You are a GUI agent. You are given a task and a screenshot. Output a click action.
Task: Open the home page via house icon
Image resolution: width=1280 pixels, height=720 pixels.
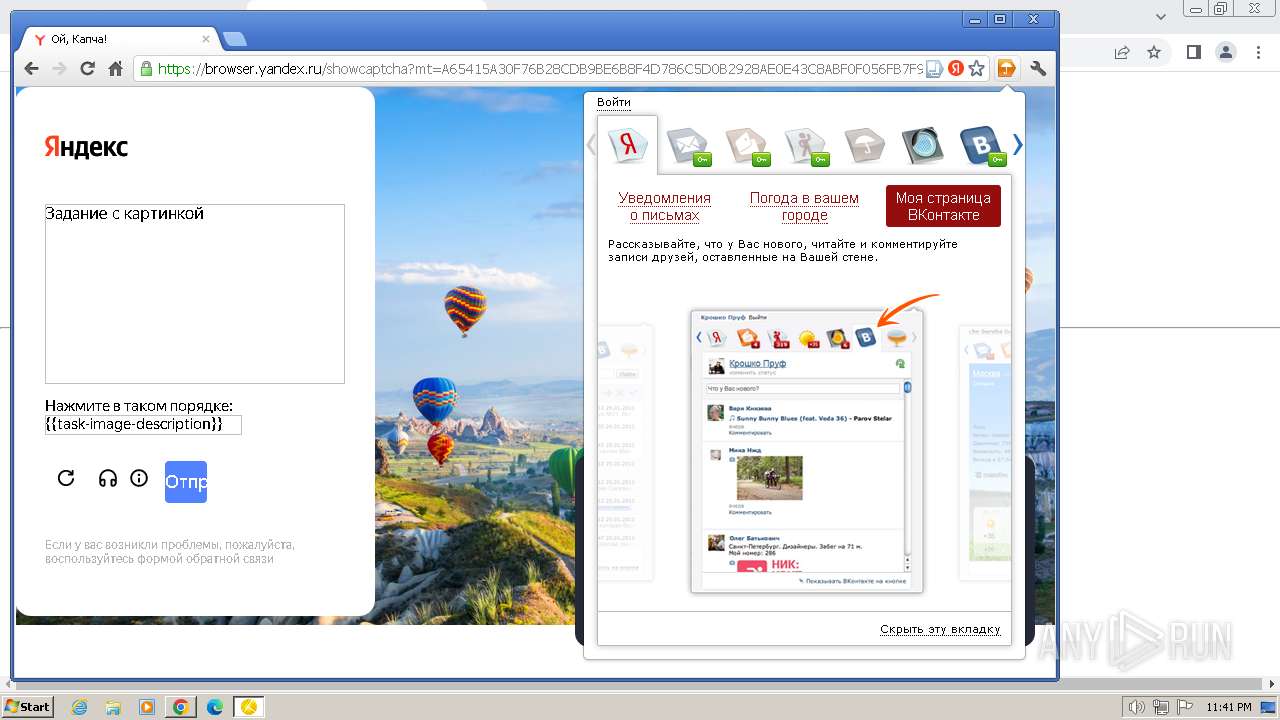[116, 69]
